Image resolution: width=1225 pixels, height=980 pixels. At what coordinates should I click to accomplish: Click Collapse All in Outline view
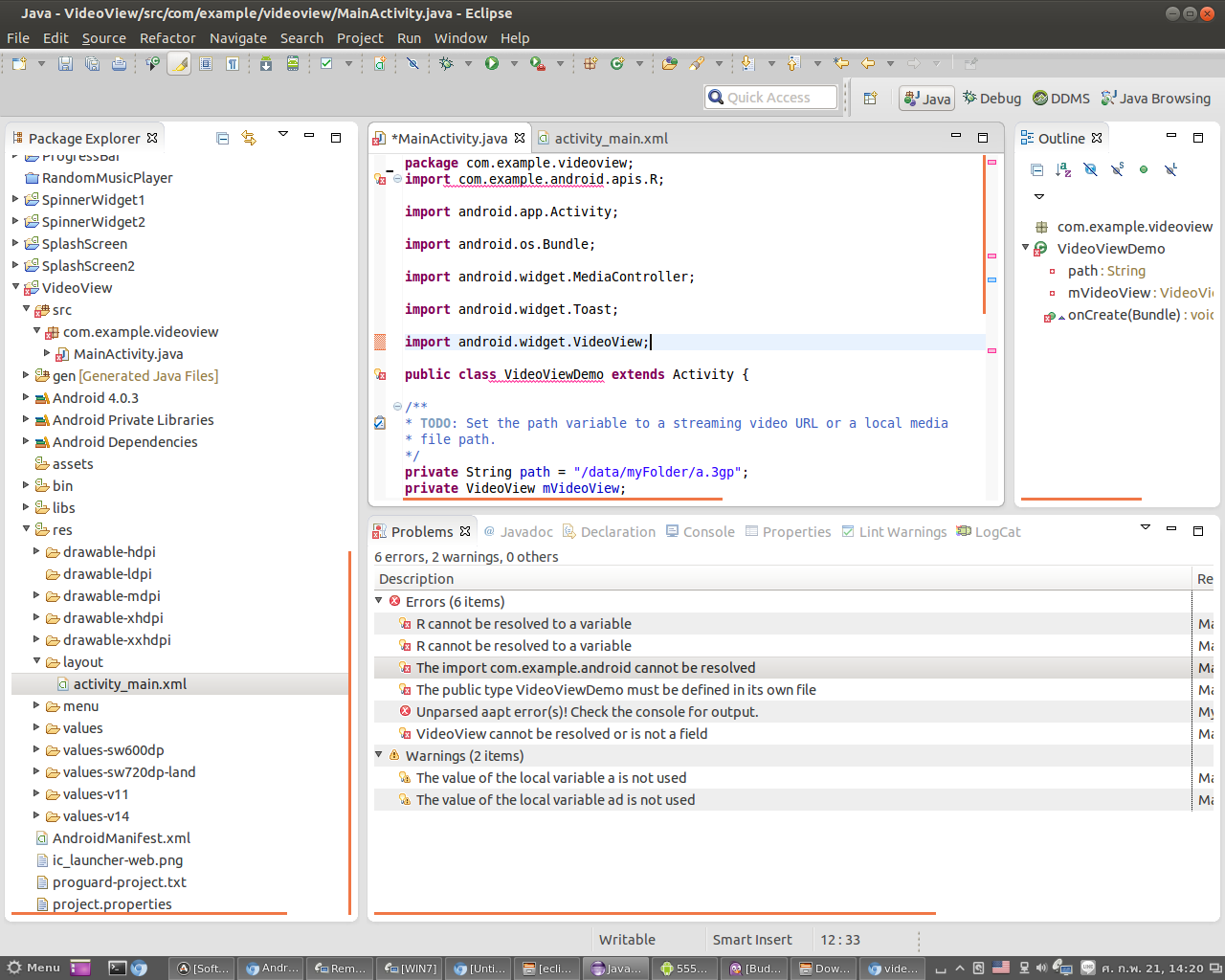tap(1036, 169)
